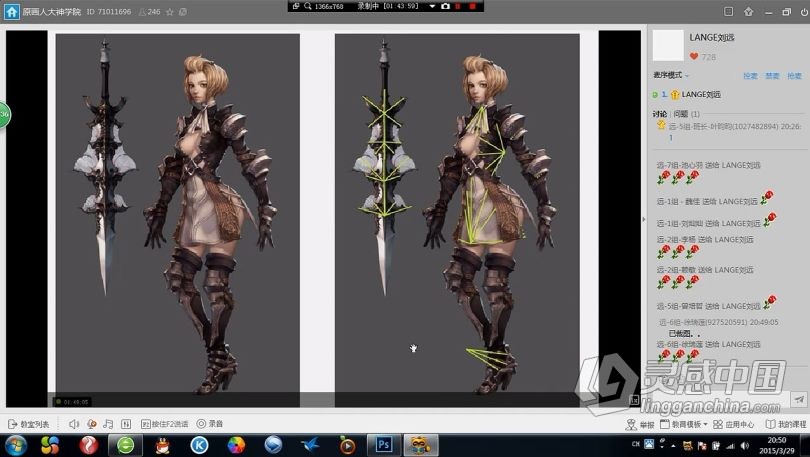
Task: Select the 讨论 tab
Action: pos(660,114)
